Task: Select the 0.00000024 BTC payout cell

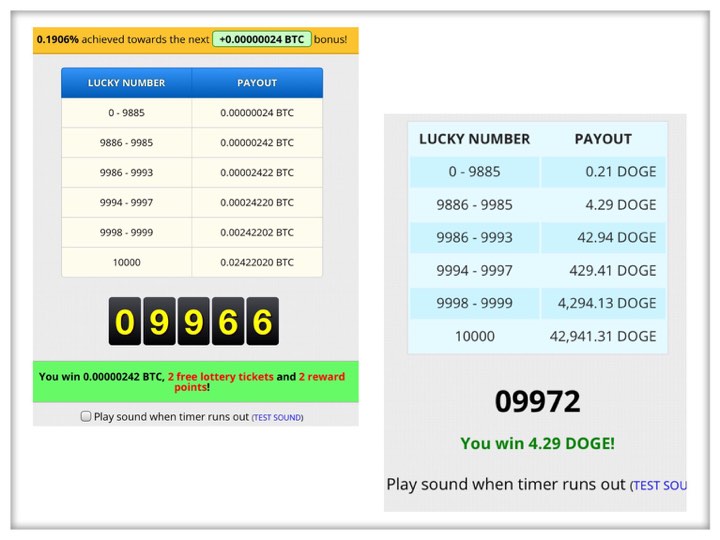Action: tap(257, 112)
